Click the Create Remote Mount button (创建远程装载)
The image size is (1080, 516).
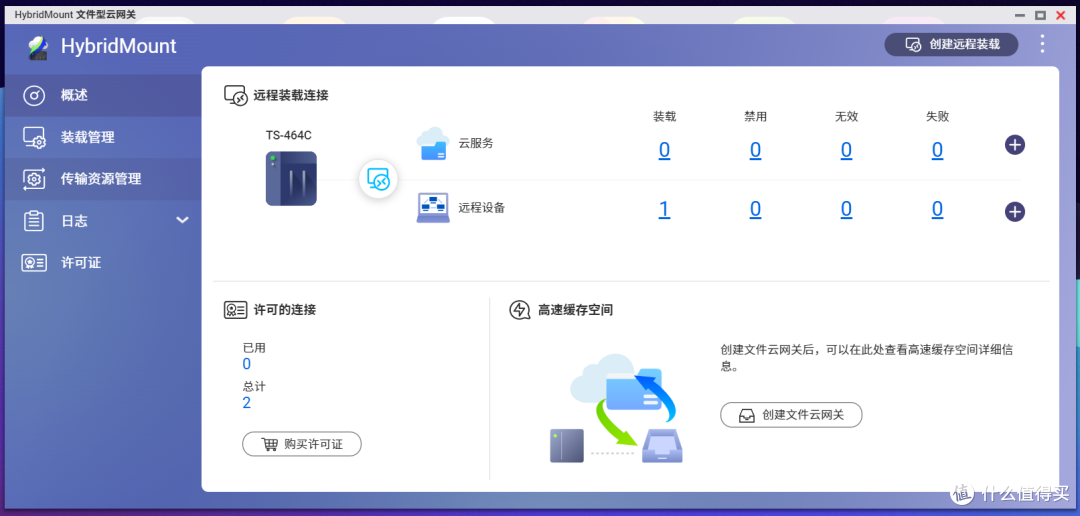pos(951,45)
